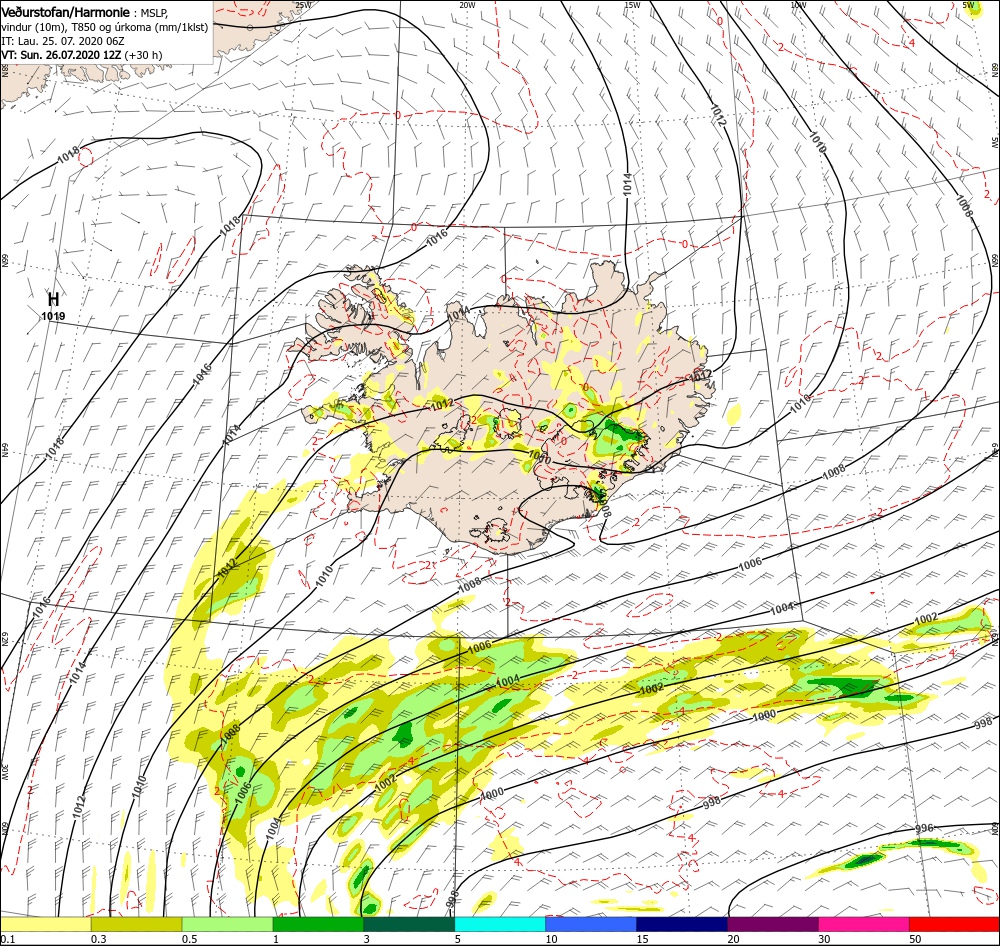
Task: Click the 'IT: Lau. 25. 07. 2020 06Z' line
Action: (x=63, y=41)
